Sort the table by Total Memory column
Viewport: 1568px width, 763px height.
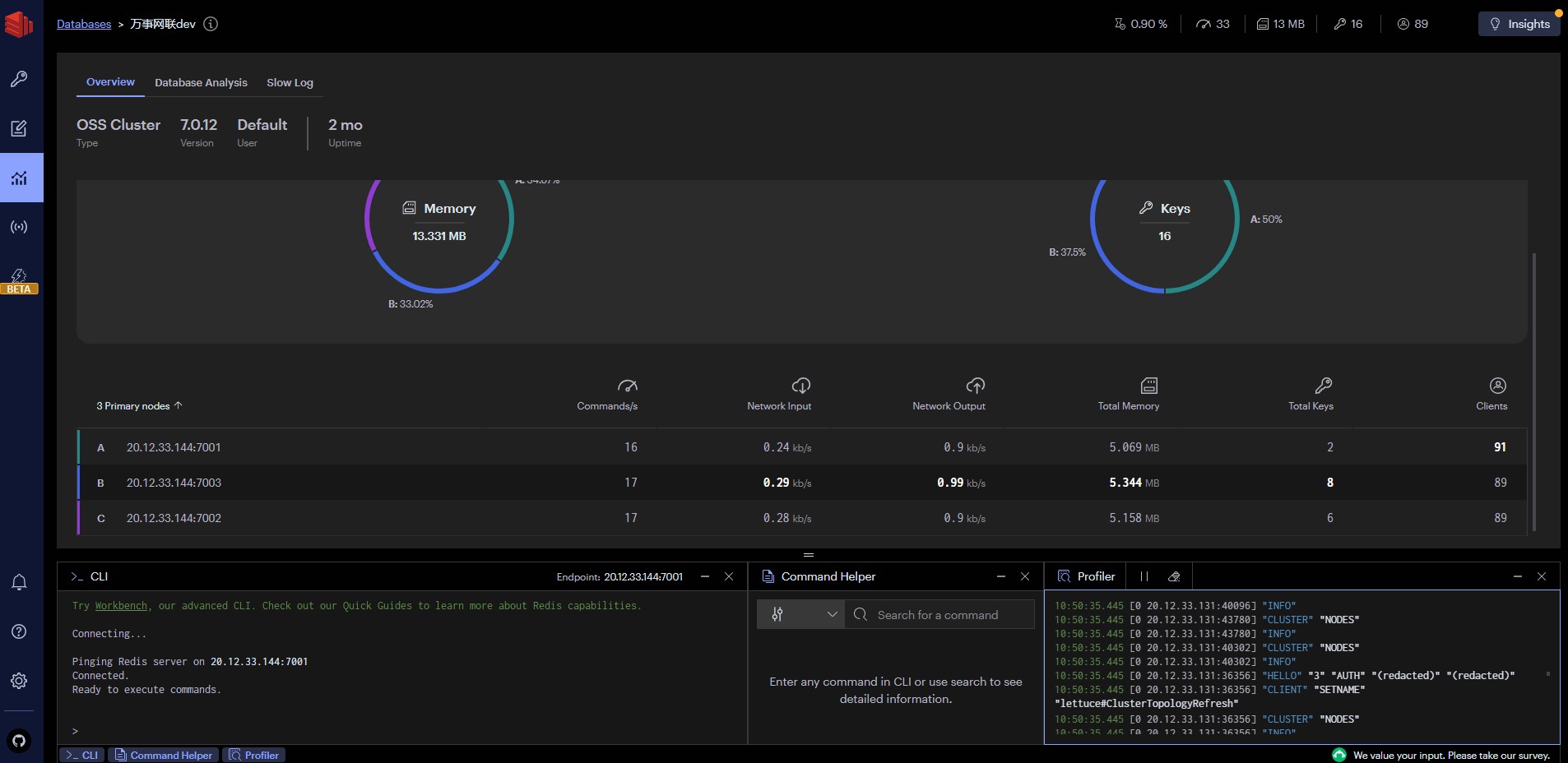point(1129,395)
